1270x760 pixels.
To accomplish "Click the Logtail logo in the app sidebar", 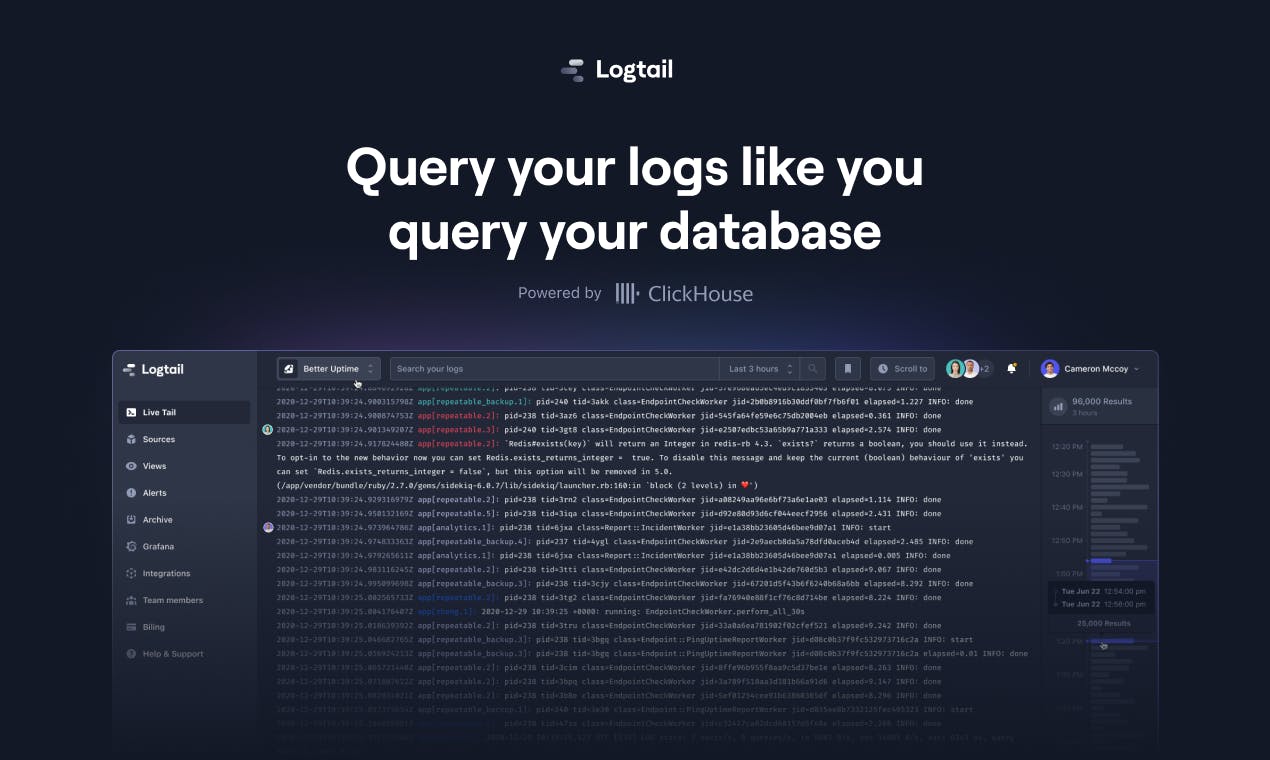I will (153, 370).
